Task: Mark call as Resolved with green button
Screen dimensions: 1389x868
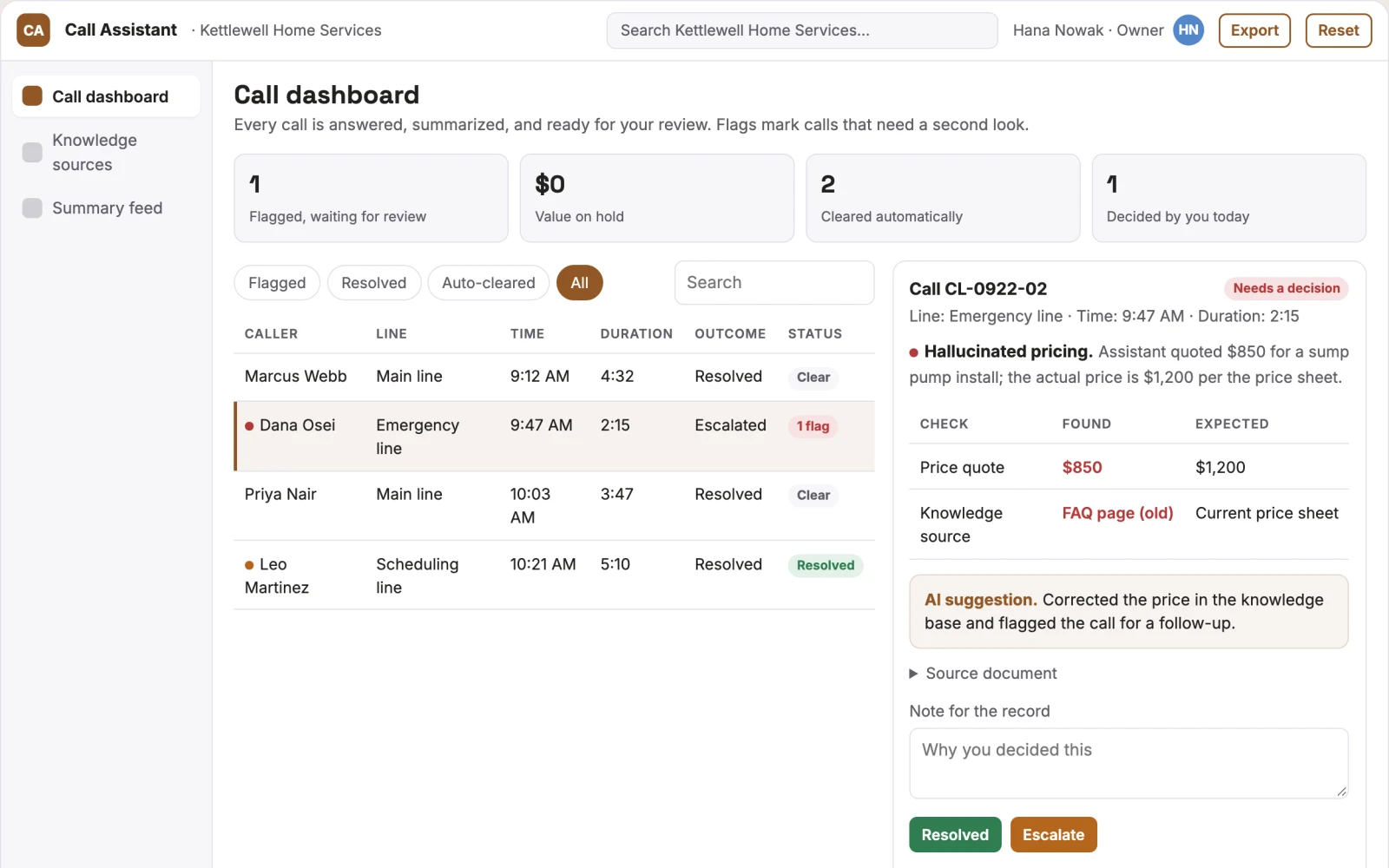Action: [955, 835]
